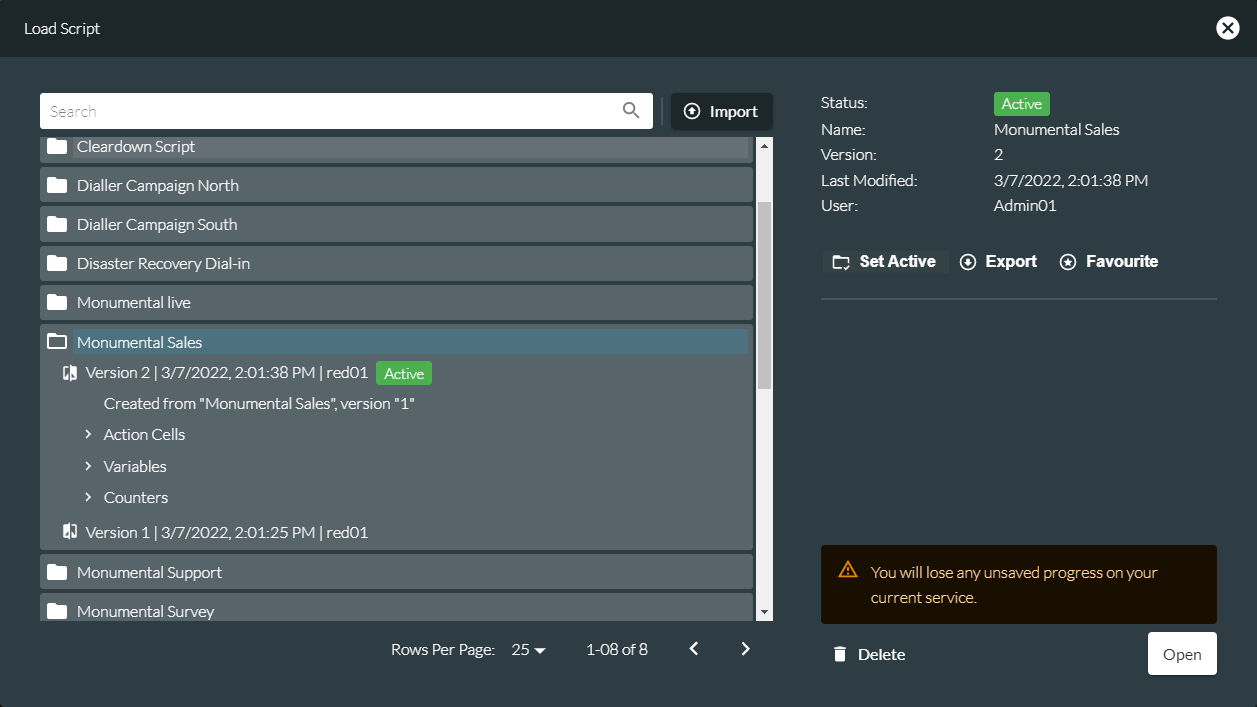Click the Import upload arrow icon
Screen dimensions: 1257x707
tap(692, 112)
